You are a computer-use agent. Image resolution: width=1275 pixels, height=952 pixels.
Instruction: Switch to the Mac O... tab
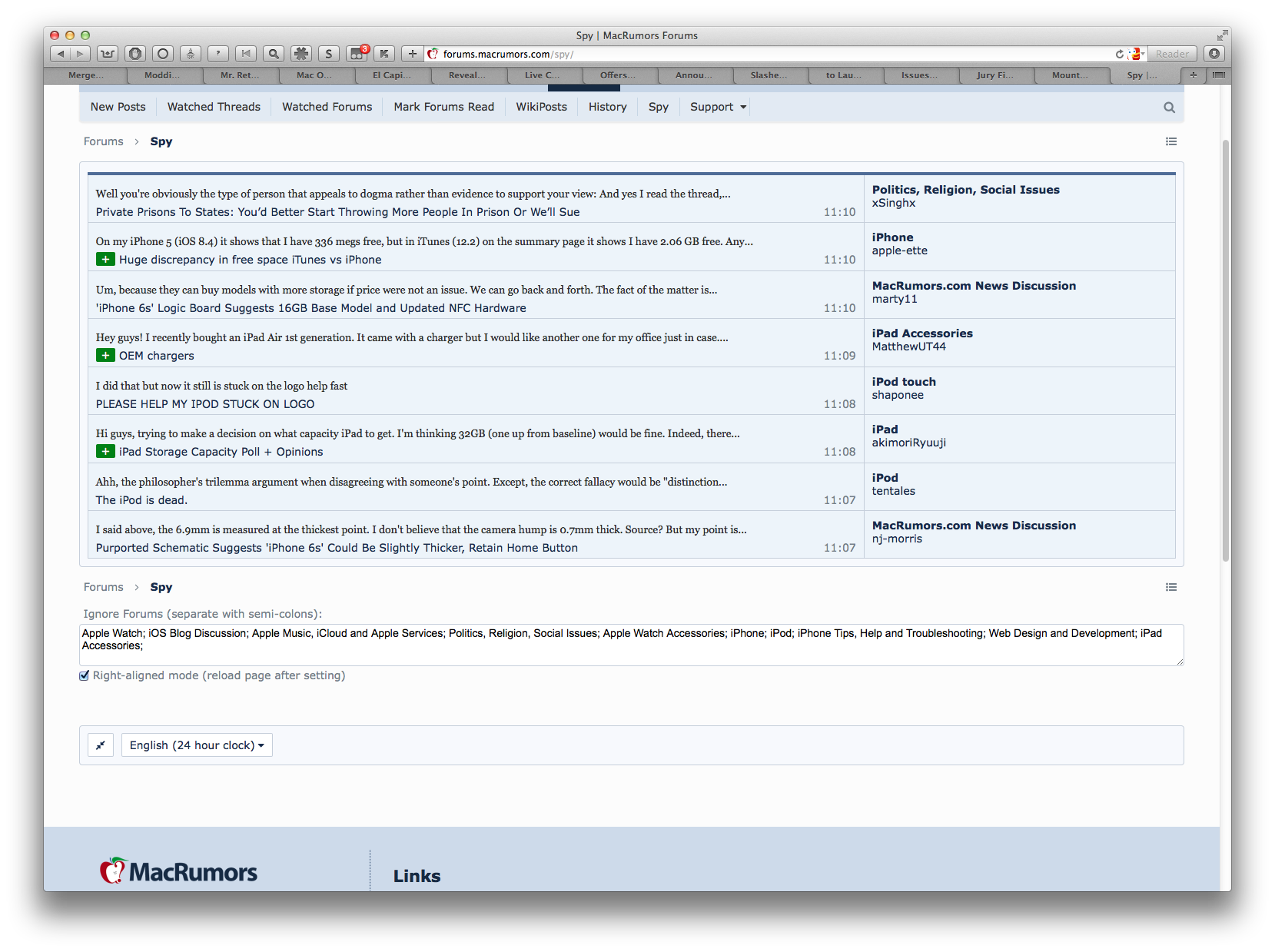tap(314, 75)
